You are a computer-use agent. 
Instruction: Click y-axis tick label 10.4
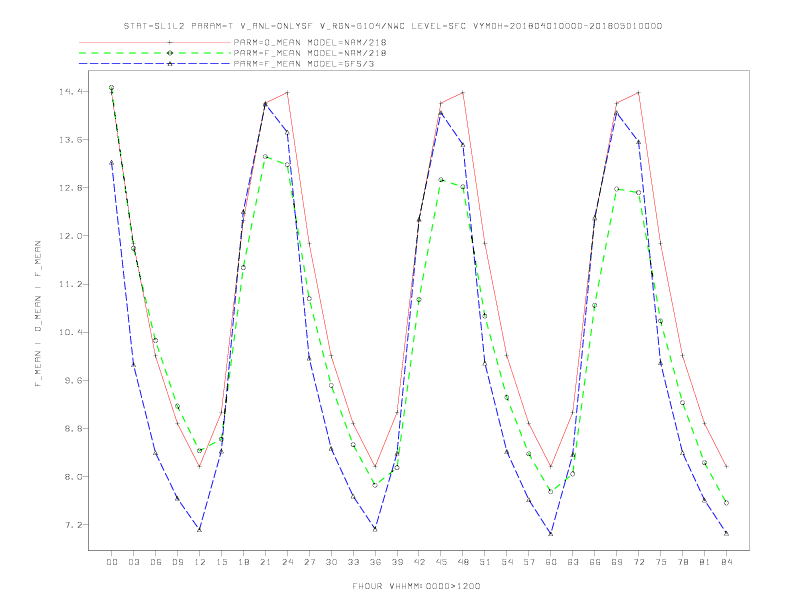(x=70, y=332)
